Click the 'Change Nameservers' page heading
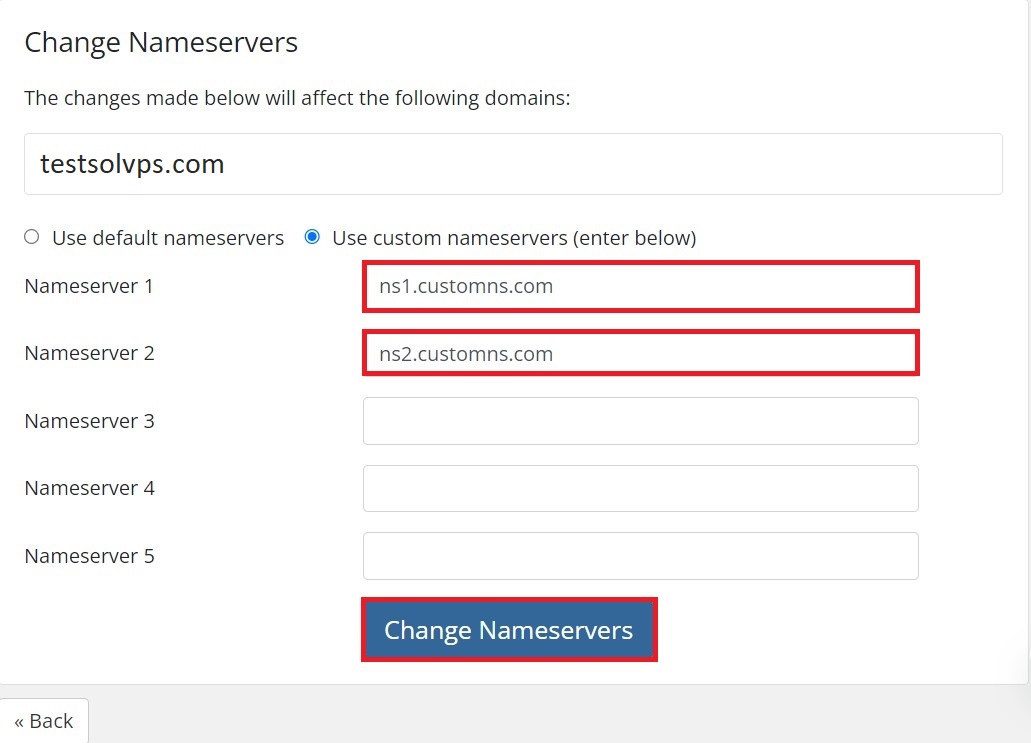The height and width of the screenshot is (743, 1031). (x=161, y=42)
